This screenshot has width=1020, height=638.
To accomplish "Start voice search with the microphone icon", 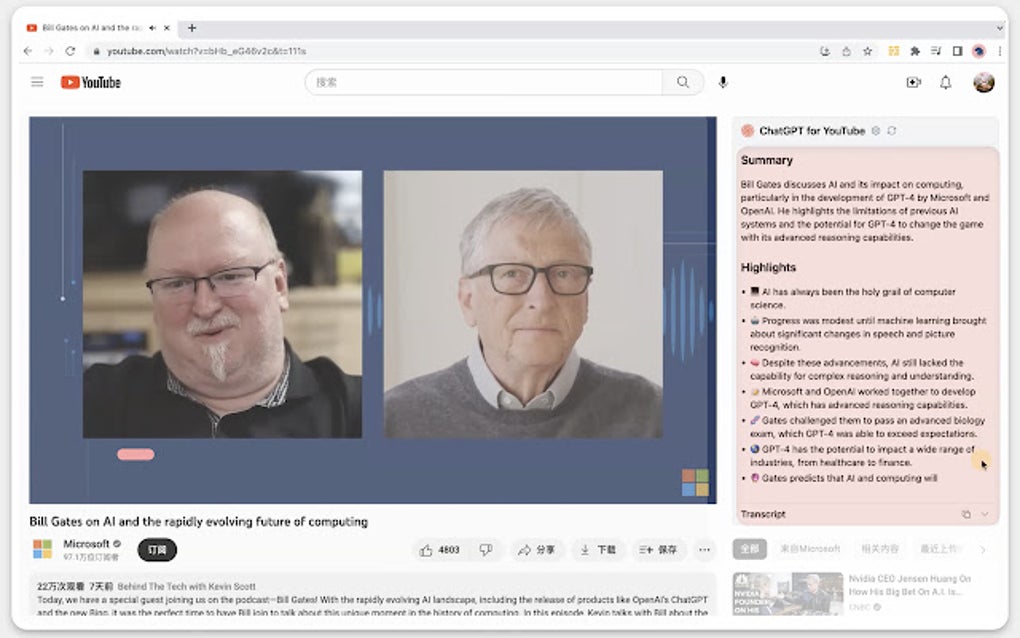I will point(723,82).
